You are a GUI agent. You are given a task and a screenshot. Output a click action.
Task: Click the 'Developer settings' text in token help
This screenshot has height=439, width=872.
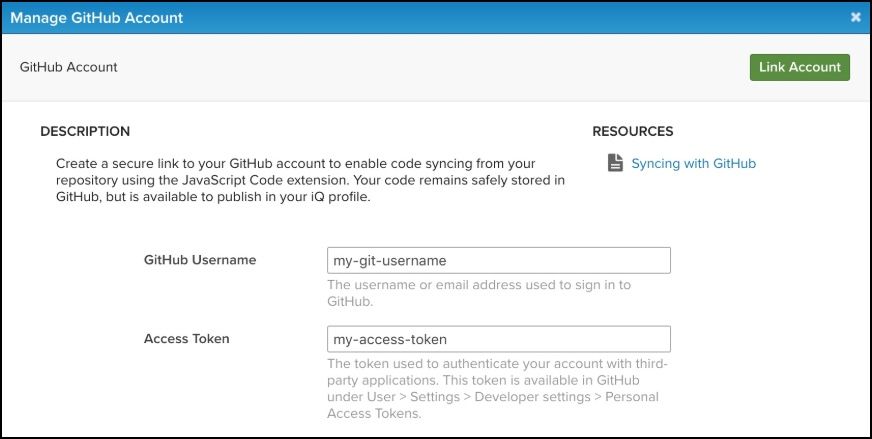click(504, 398)
